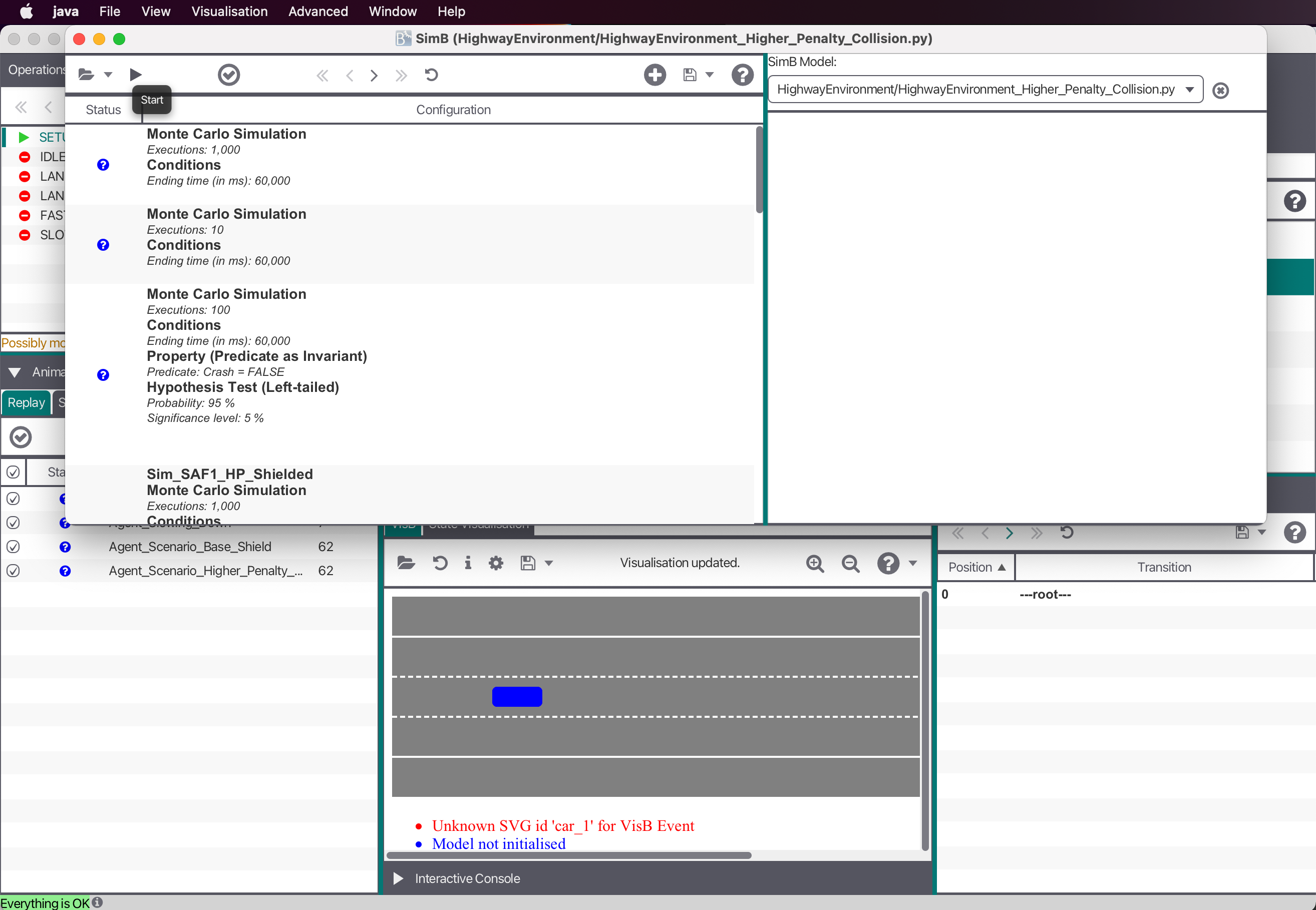Viewport: 1316px width, 910px height.
Task: Reload trace icon in SimB toolbar
Action: (431, 75)
